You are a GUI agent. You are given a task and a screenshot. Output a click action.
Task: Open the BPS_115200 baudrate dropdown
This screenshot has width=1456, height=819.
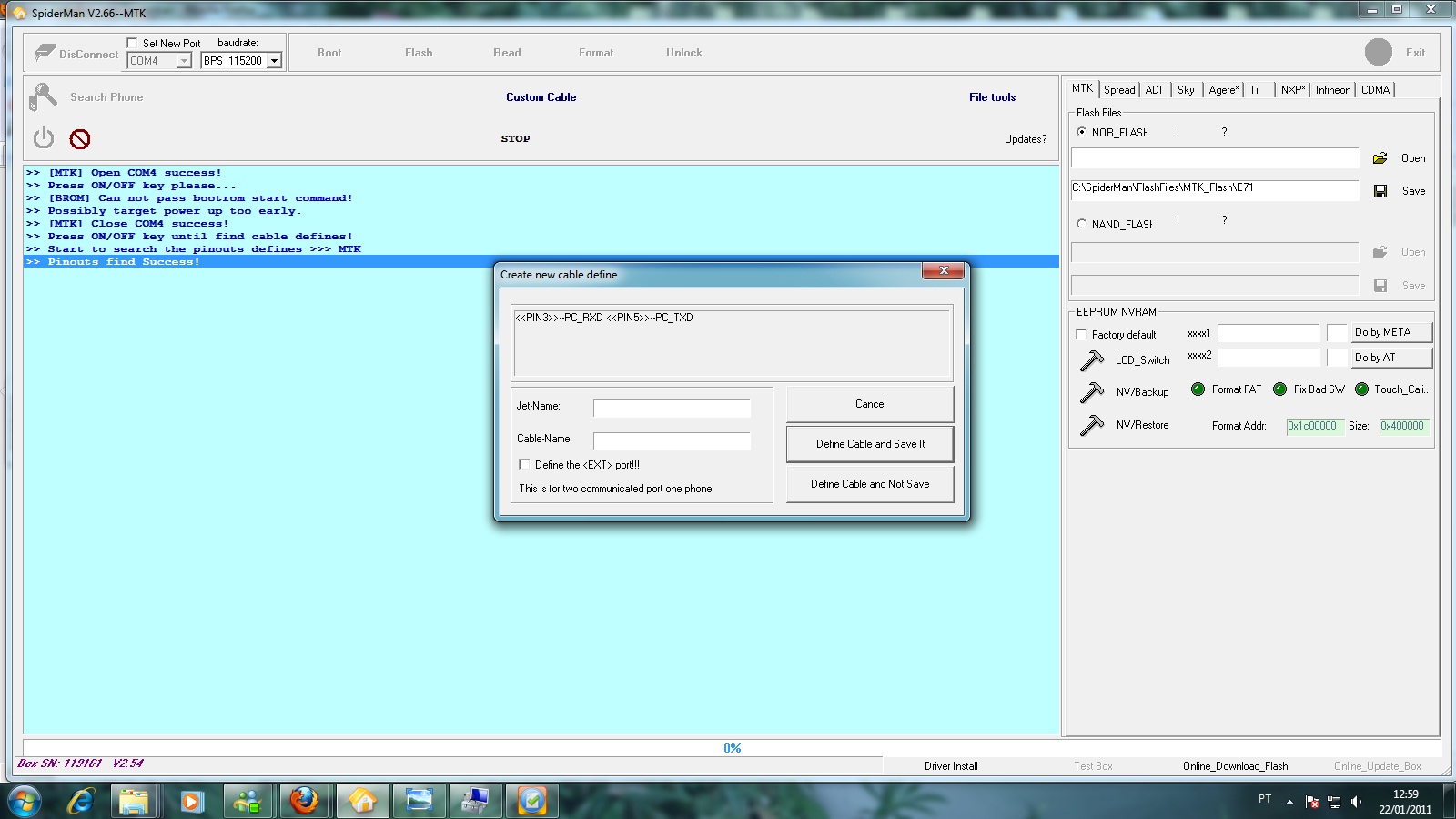pos(274,61)
